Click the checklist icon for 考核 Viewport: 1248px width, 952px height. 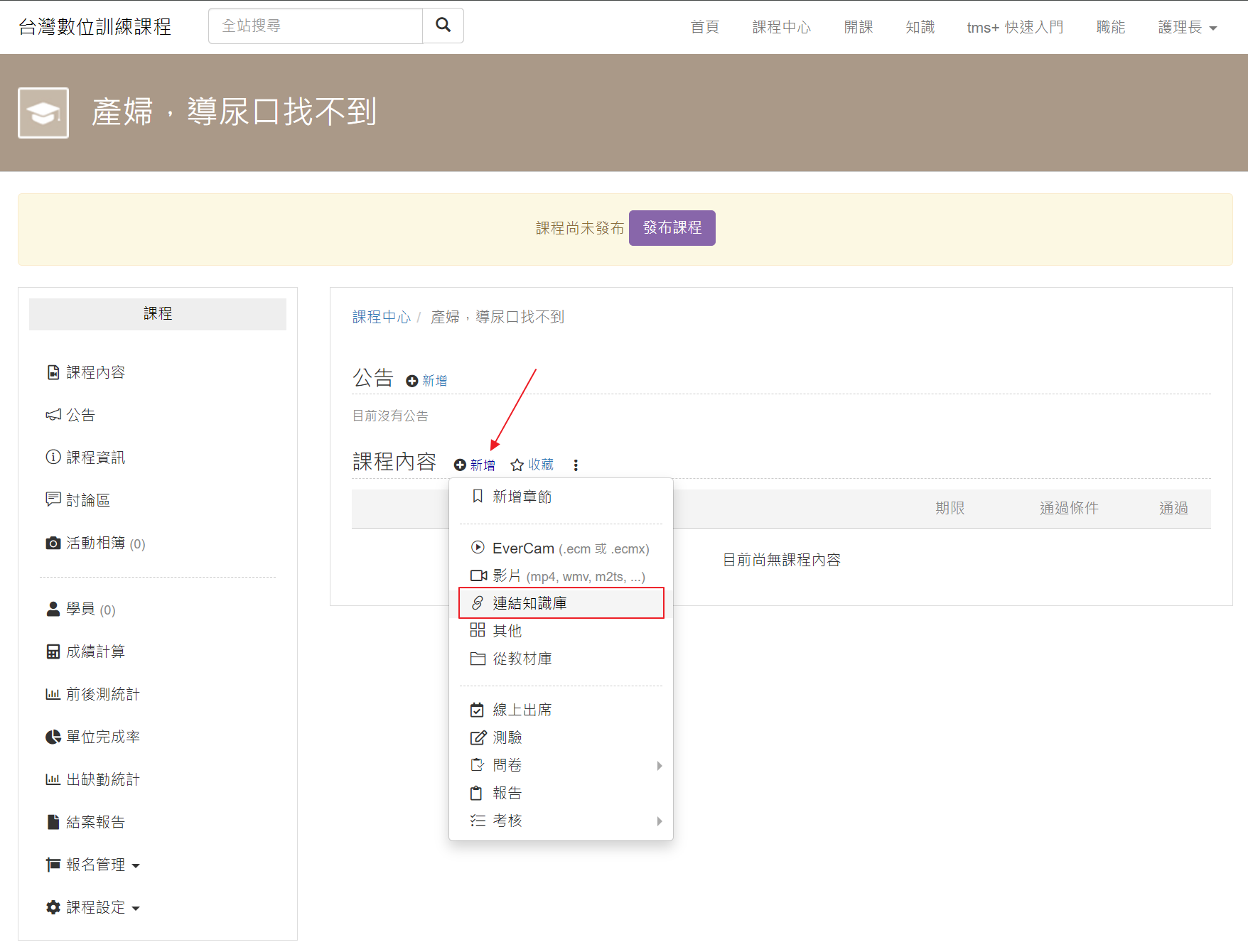pyautogui.click(x=478, y=821)
